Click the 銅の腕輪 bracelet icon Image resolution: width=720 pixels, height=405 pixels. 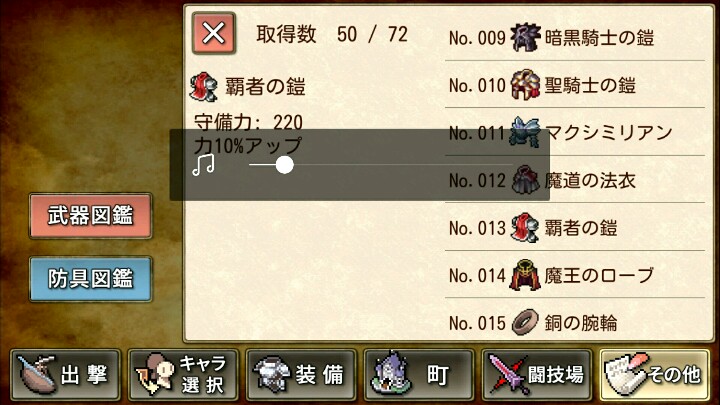(x=524, y=322)
